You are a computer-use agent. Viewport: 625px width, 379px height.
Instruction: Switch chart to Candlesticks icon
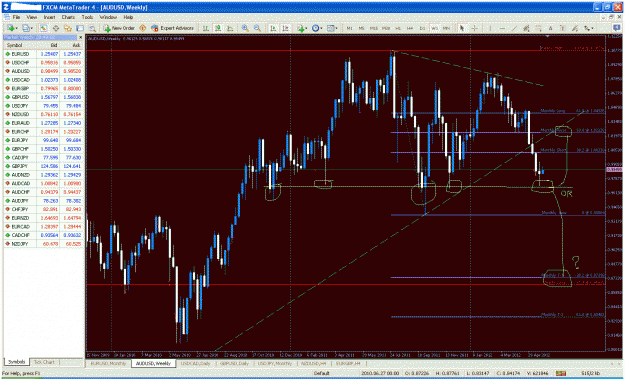pyautogui.click(x=218, y=28)
